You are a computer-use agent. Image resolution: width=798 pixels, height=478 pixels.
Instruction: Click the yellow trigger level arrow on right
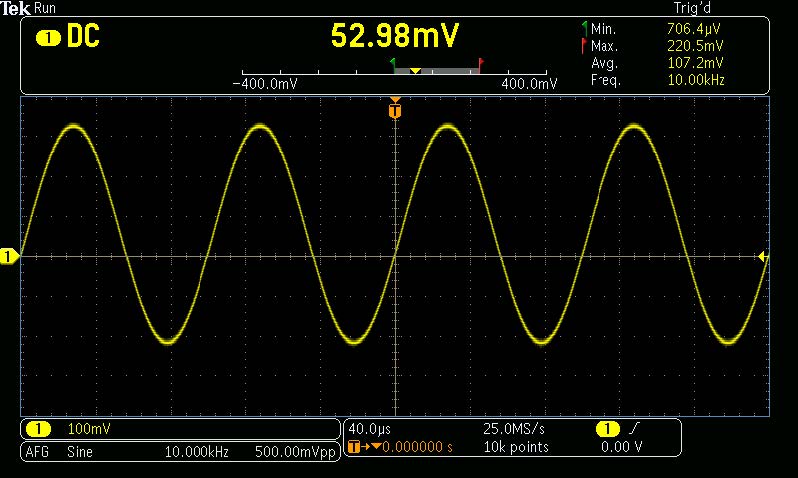point(763,257)
